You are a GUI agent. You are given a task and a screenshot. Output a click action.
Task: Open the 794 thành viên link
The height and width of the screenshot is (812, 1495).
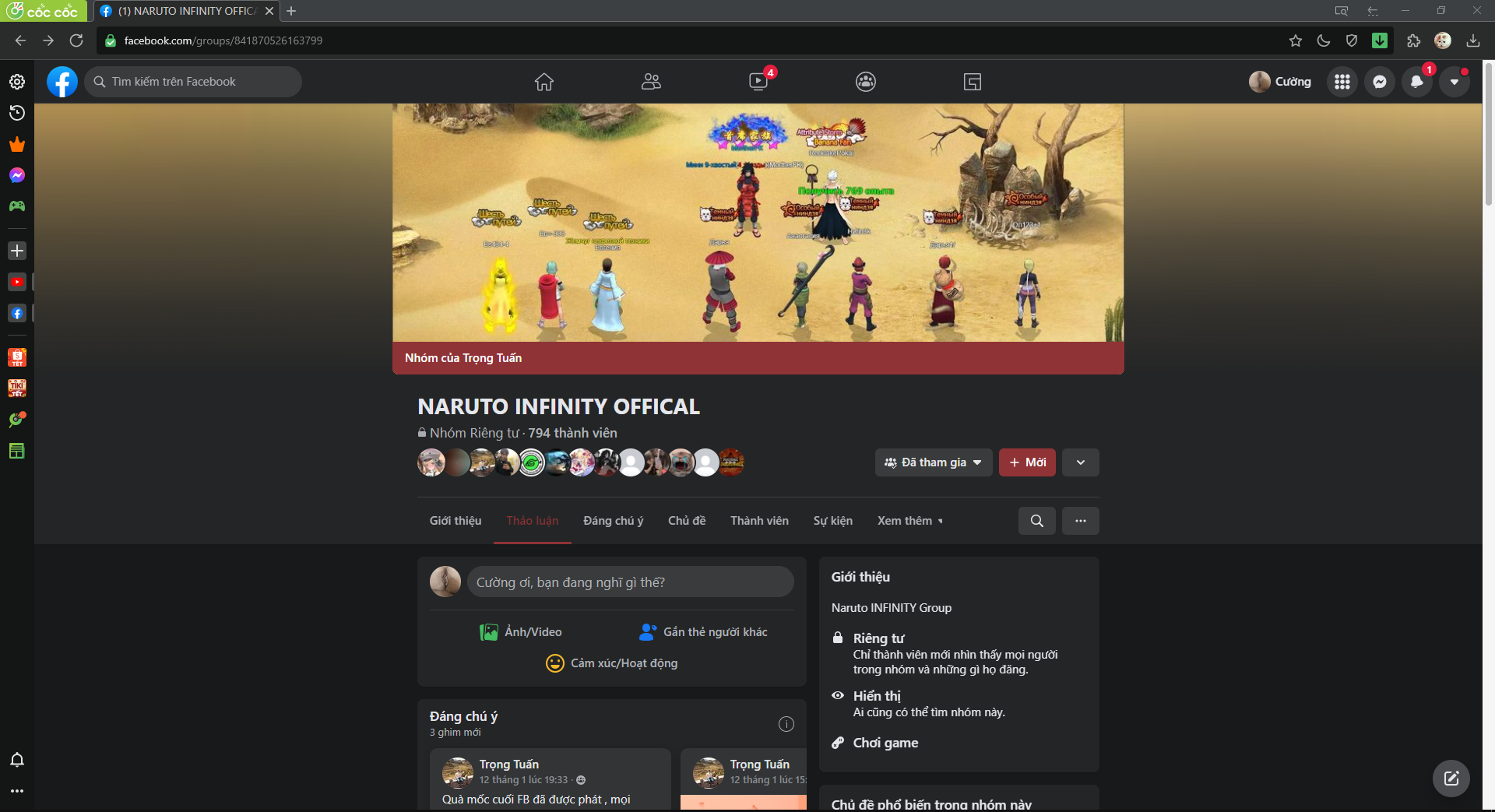[x=573, y=433]
